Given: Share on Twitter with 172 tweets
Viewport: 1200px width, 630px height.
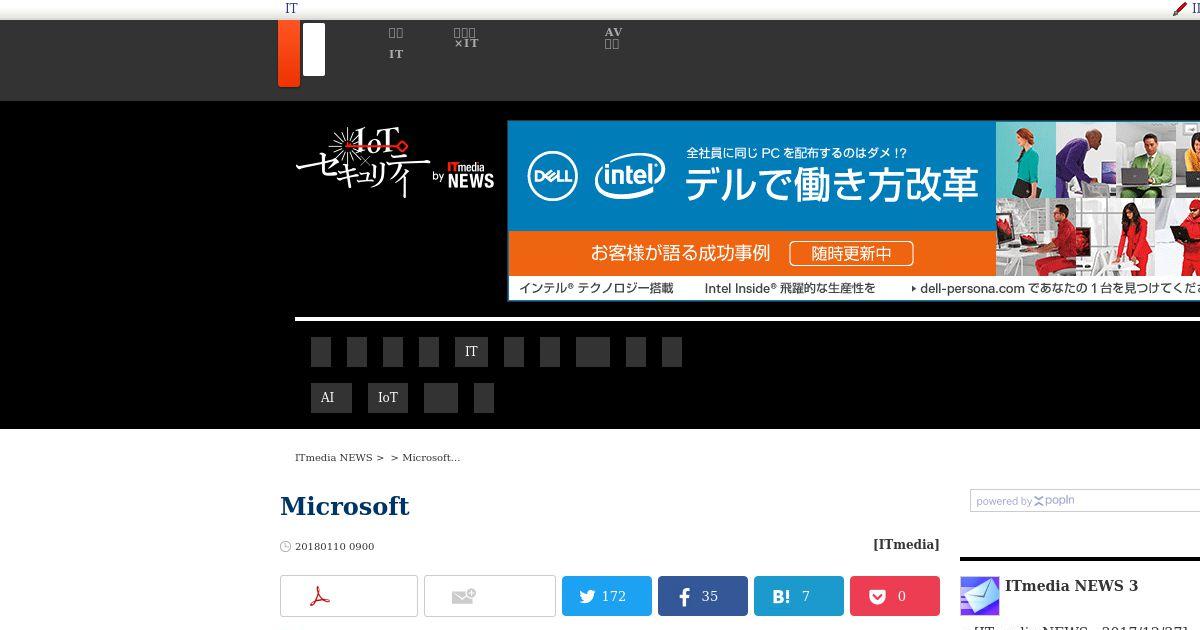Looking at the screenshot, I should pos(607,596).
